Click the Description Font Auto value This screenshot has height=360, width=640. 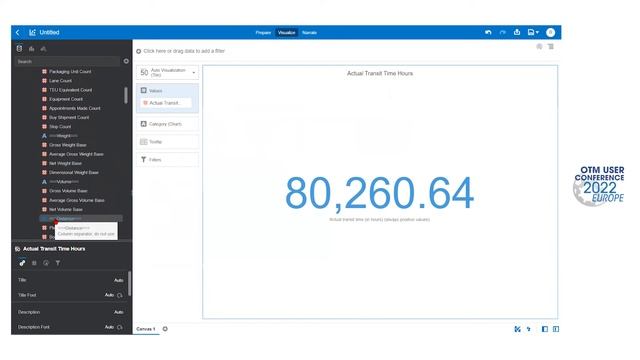(109, 327)
